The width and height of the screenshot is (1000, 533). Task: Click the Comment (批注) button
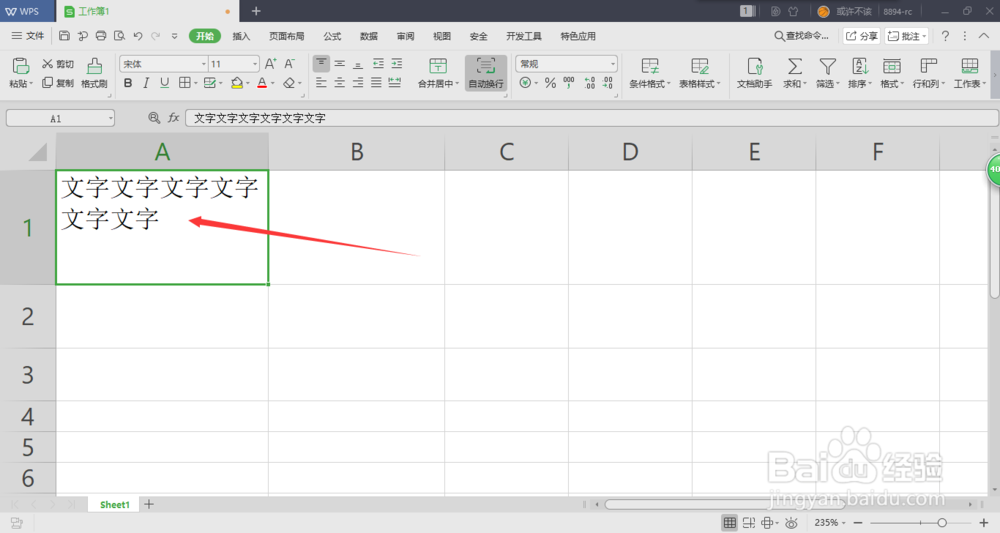pos(906,36)
